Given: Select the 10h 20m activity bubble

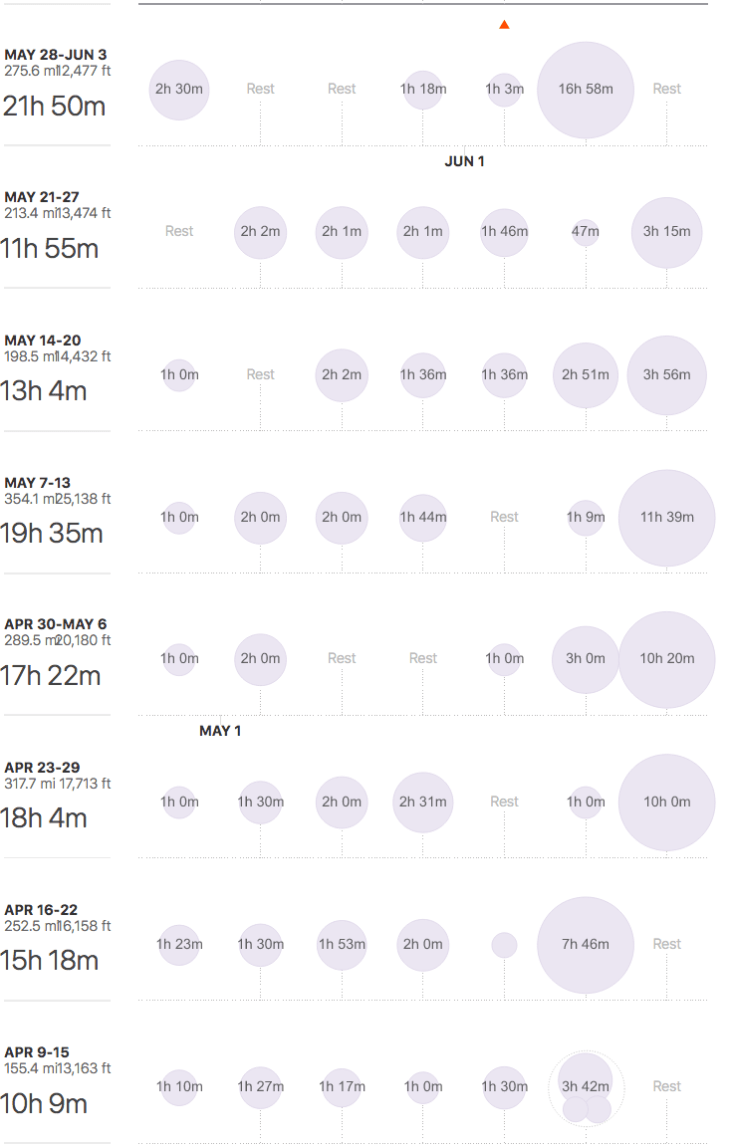Looking at the screenshot, I should click(x=666, y=659).
